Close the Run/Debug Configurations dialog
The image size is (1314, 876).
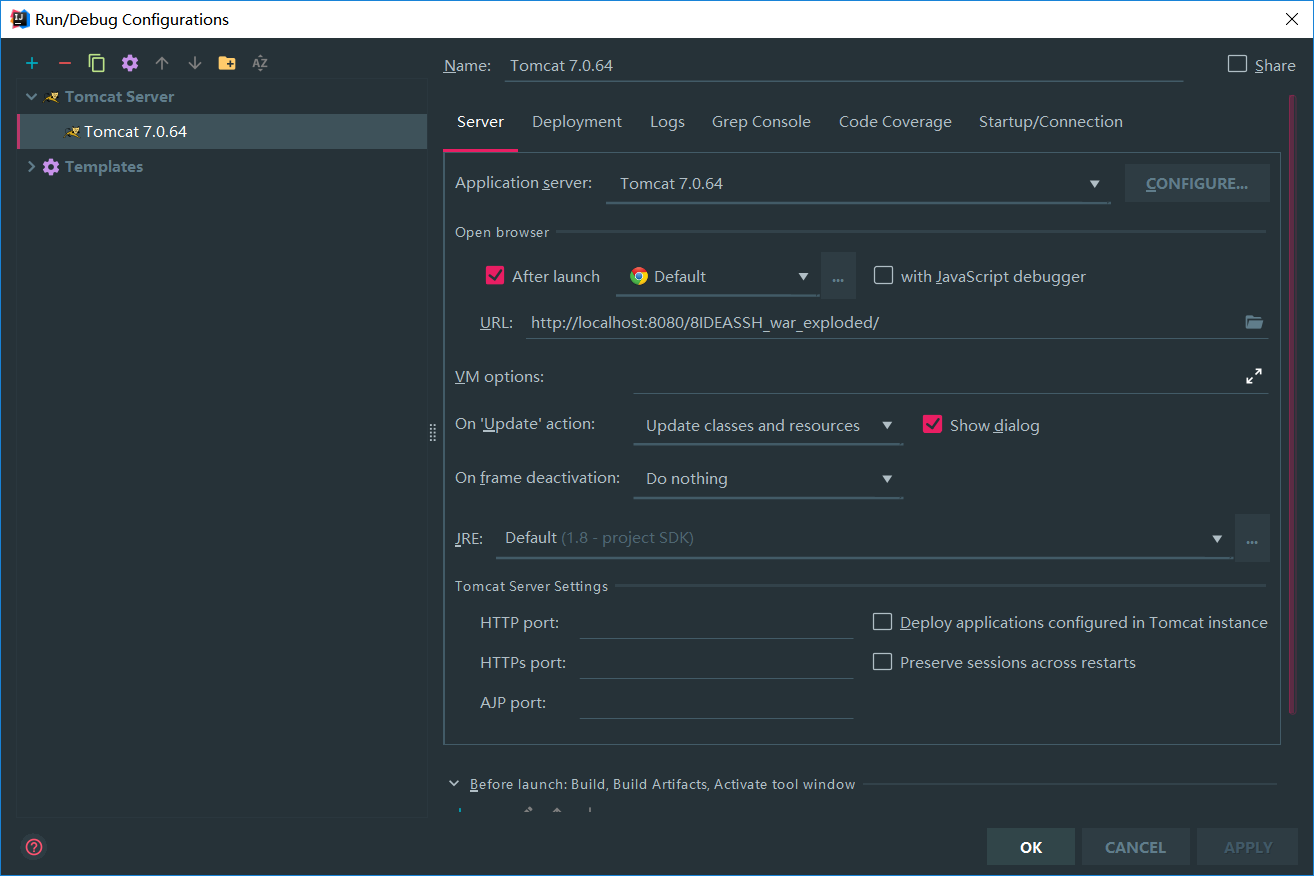click(x=1291, y=19)
